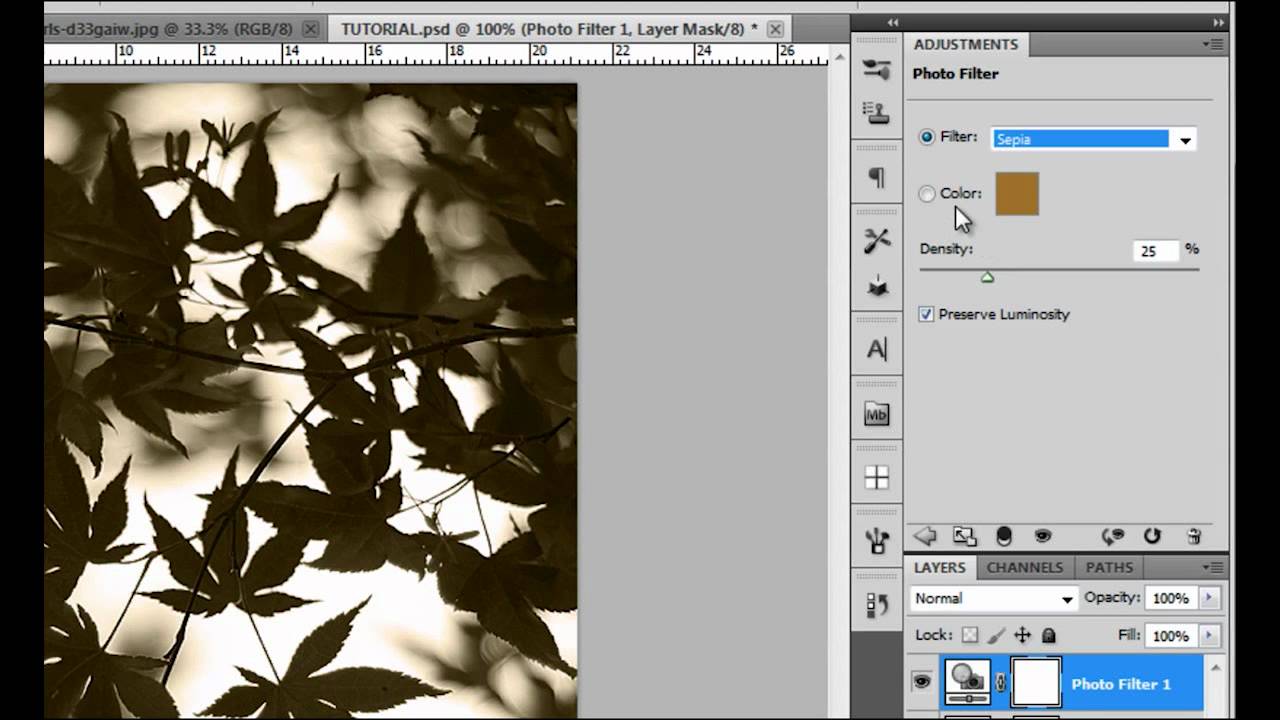1280x720 pixels.
Task: Switch adjustments panel to expanded view
Action: [x=964, y=537]
